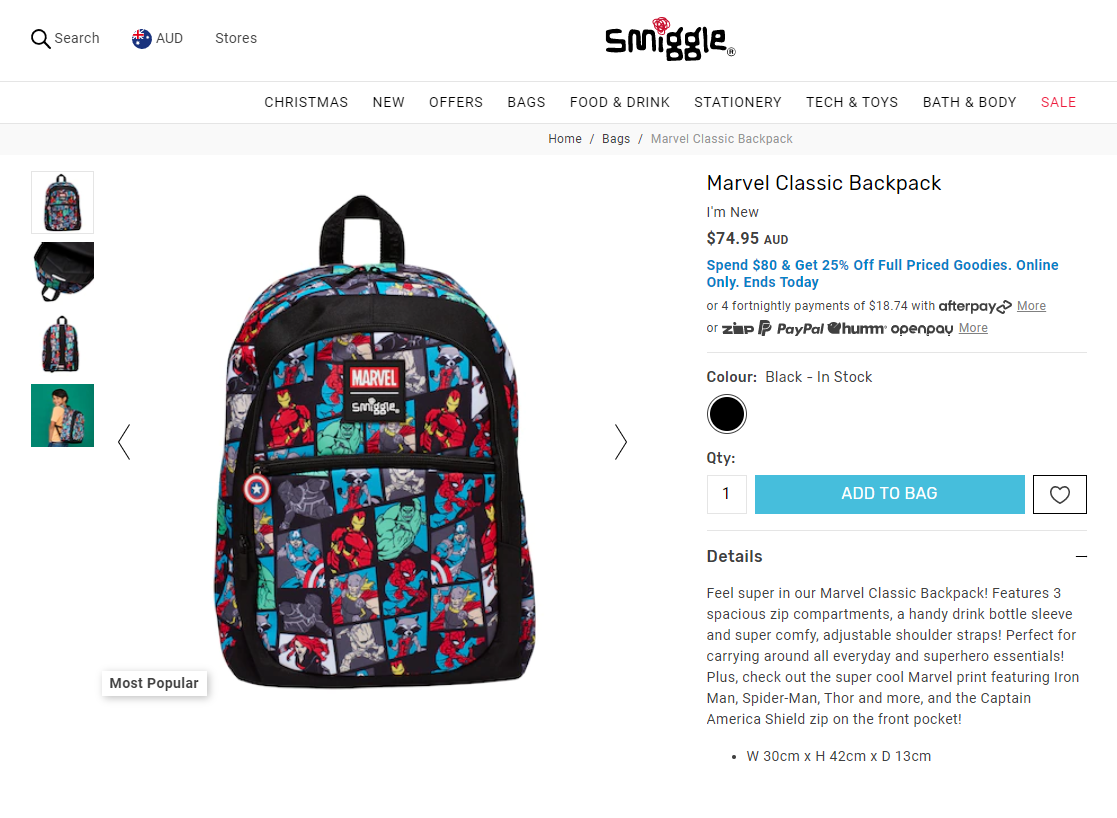Show the previous product image arrow
1117x818 pixels.
point(124,442)
